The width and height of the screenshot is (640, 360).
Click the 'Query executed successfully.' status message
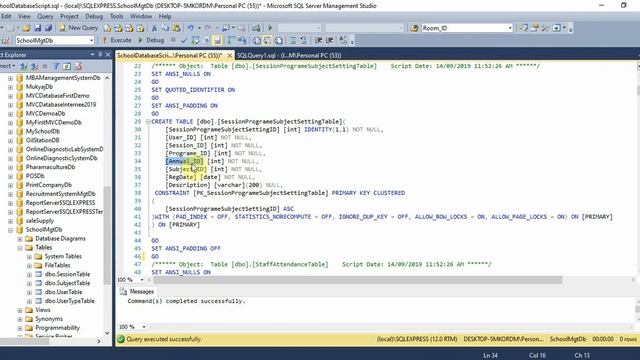pos(164,339)
